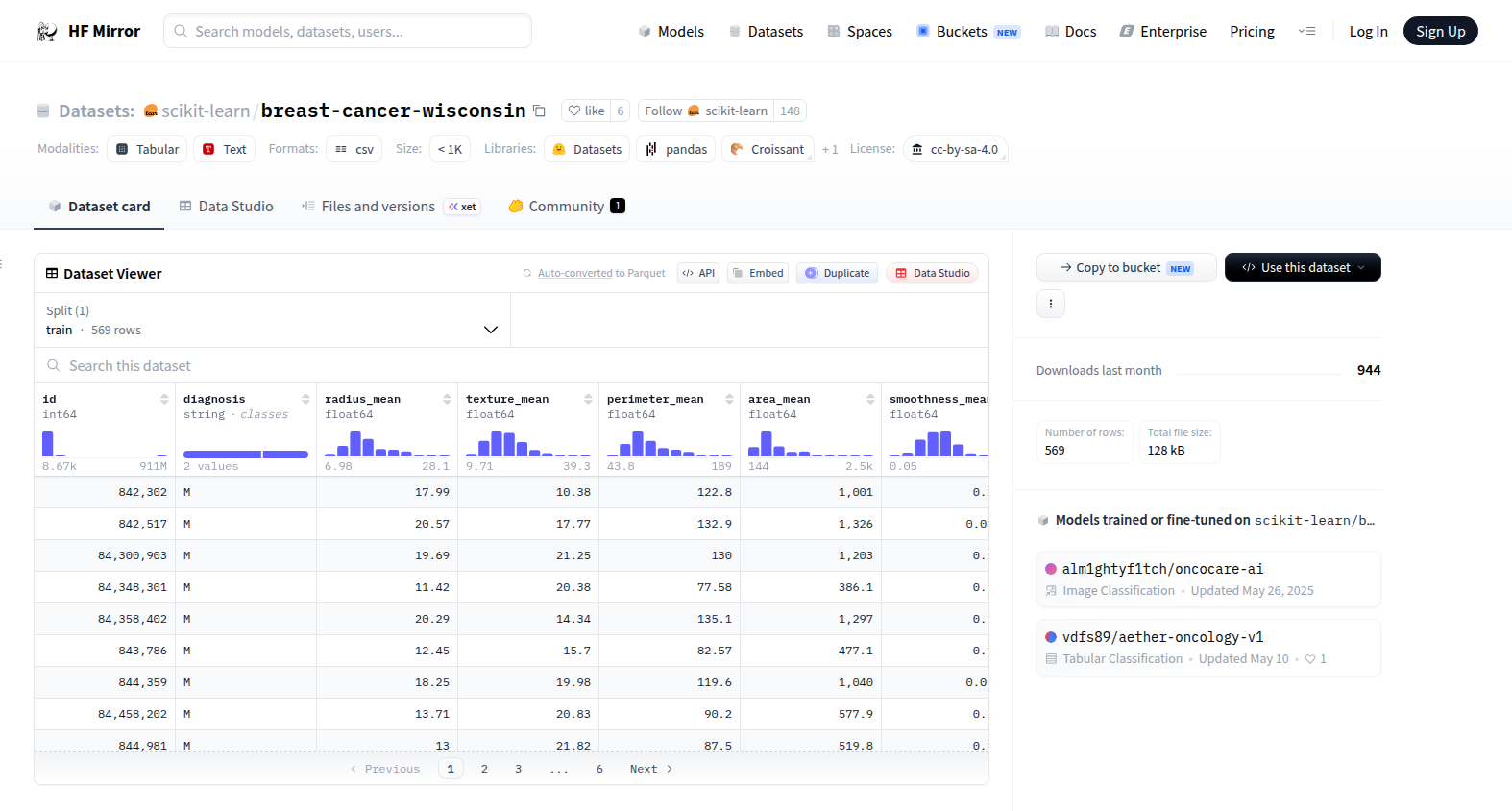Open the Spaces menu item

click(860, 32)
